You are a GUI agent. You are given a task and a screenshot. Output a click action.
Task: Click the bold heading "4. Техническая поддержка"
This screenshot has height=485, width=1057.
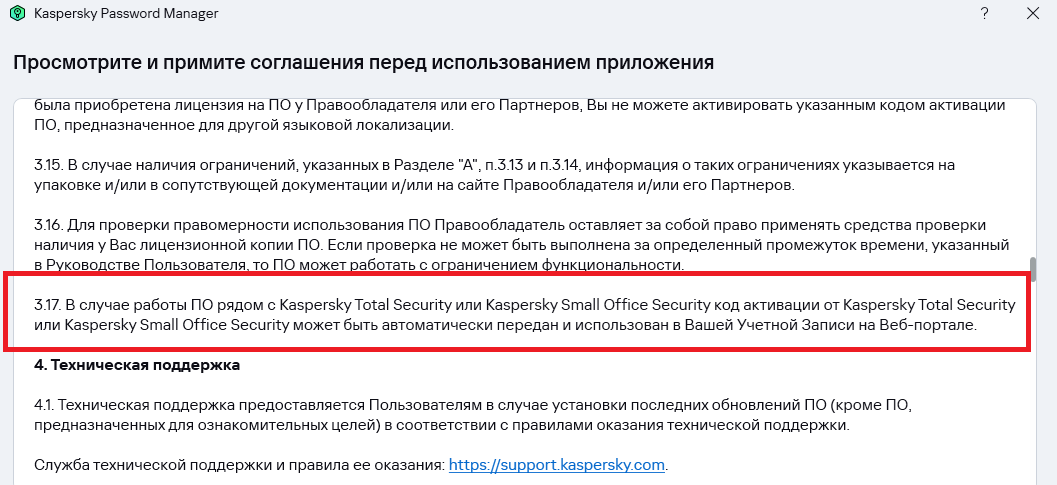[137, 365]
